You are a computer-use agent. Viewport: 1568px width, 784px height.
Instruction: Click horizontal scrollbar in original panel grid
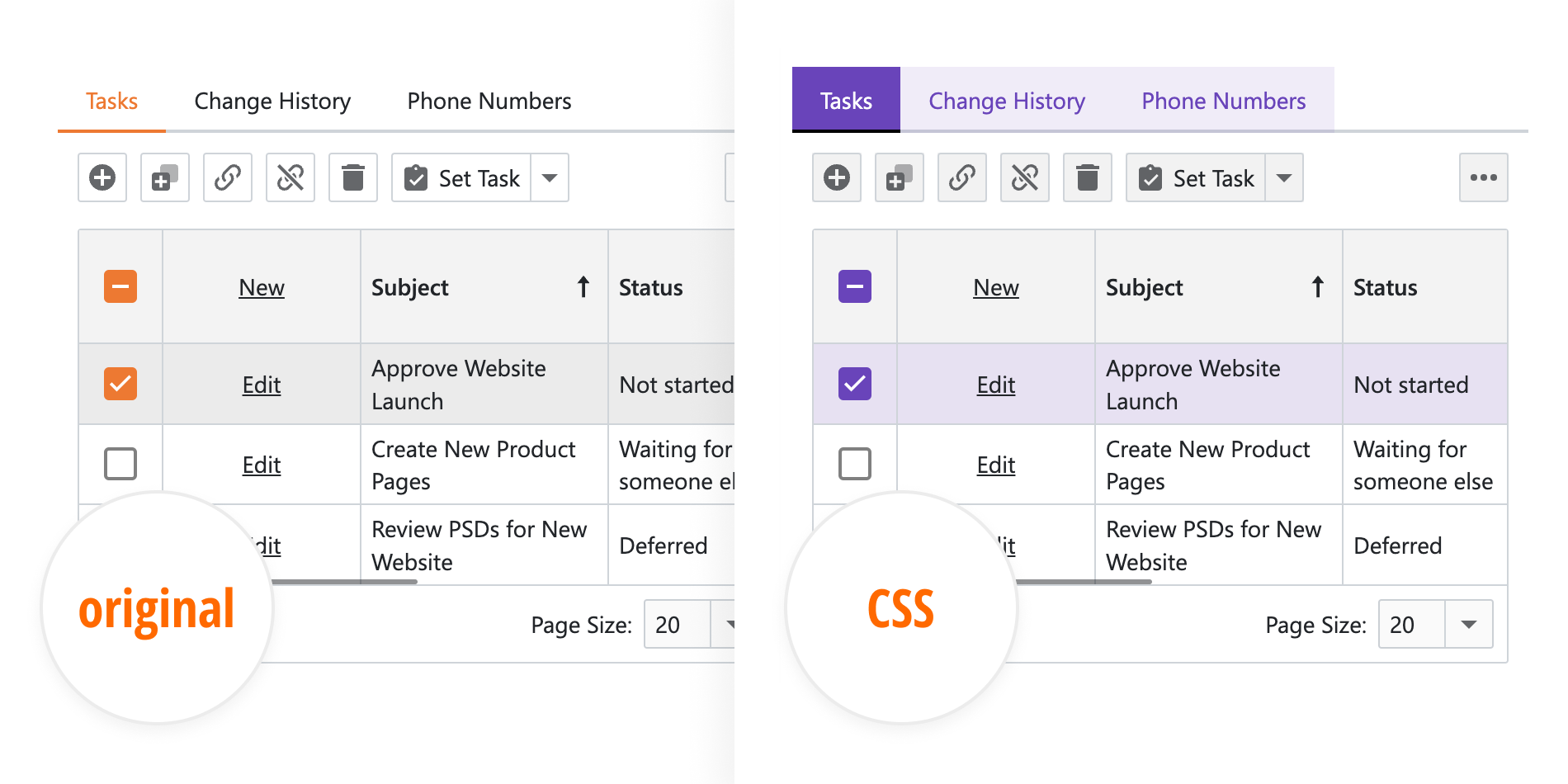pyautogui.click(x=344, y=582)
